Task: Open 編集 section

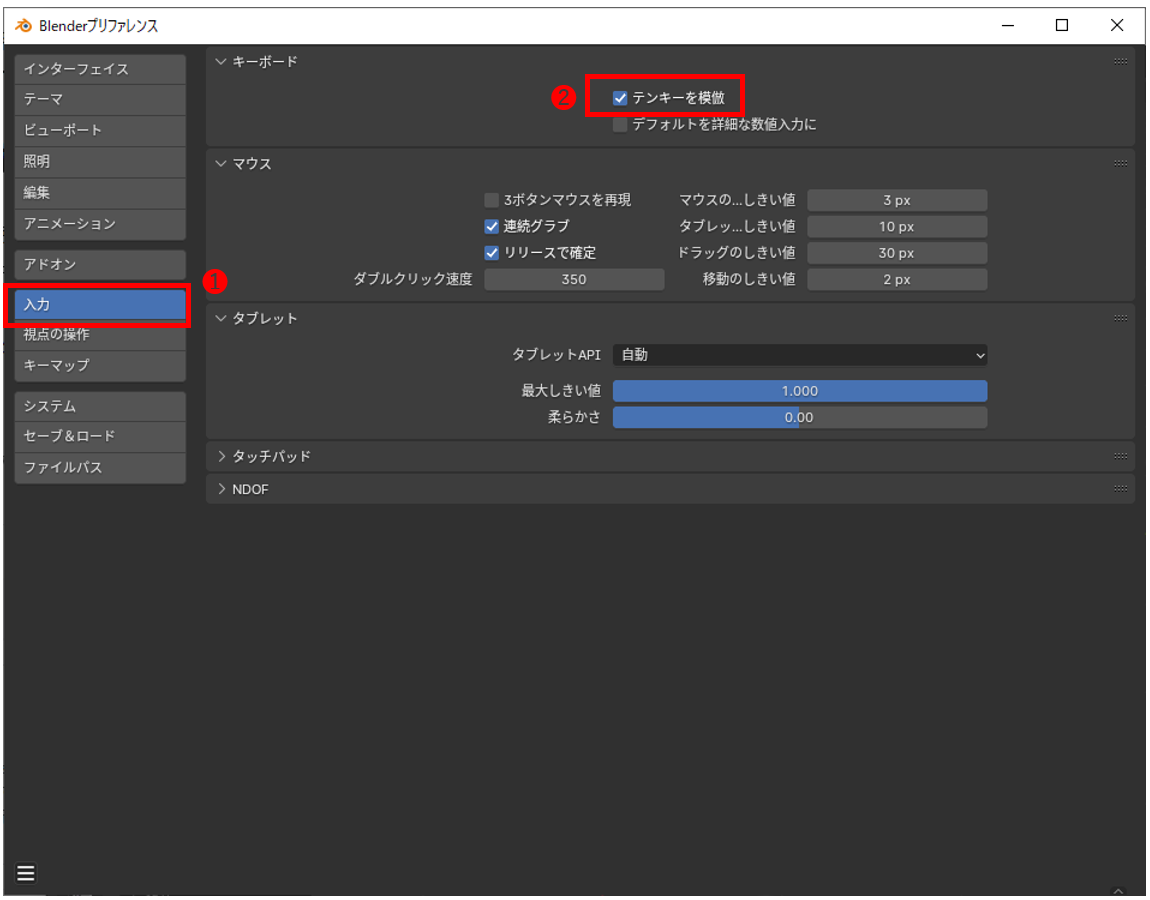Action: click(x=100, y=193)
